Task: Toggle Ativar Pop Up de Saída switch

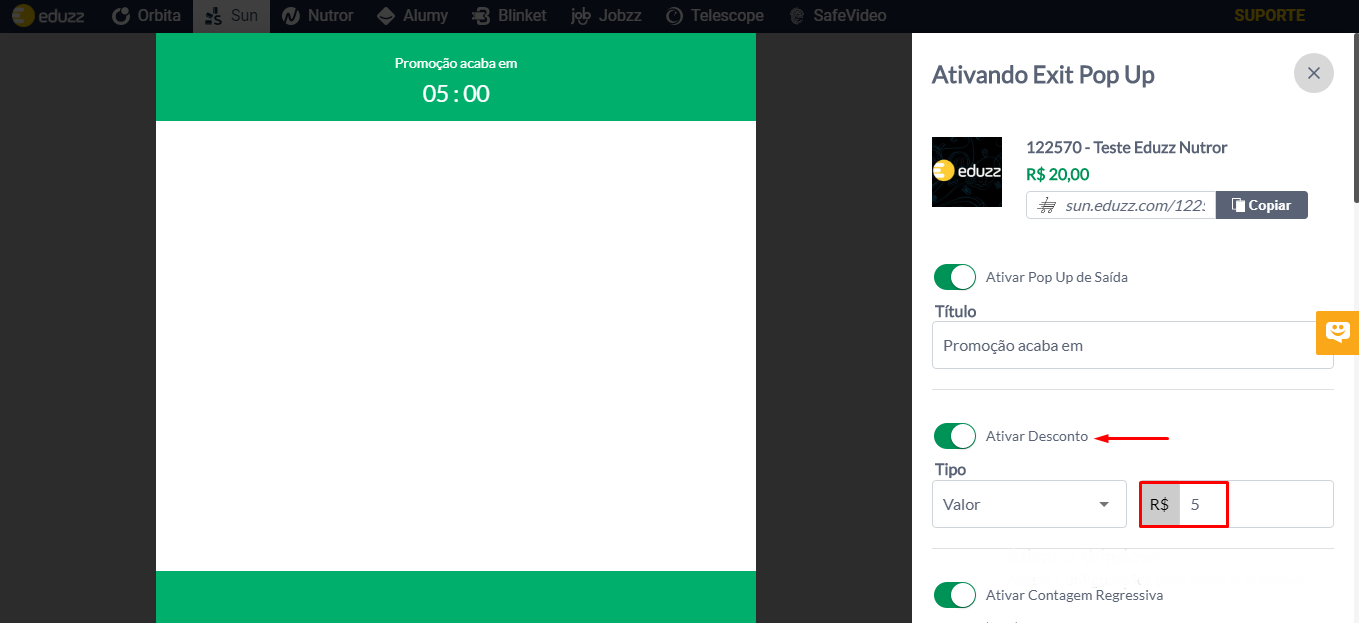Action: (955, 277)
